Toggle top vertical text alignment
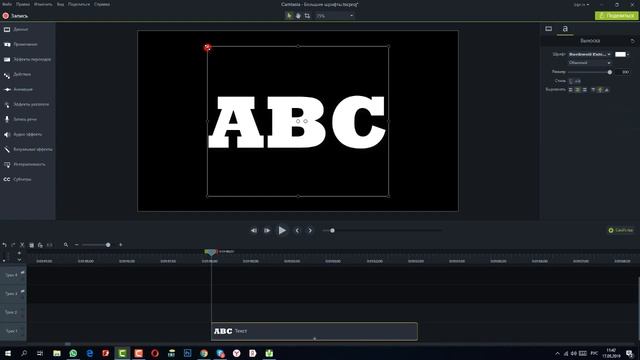Viewport: 640px width, 360px height. 593,90
